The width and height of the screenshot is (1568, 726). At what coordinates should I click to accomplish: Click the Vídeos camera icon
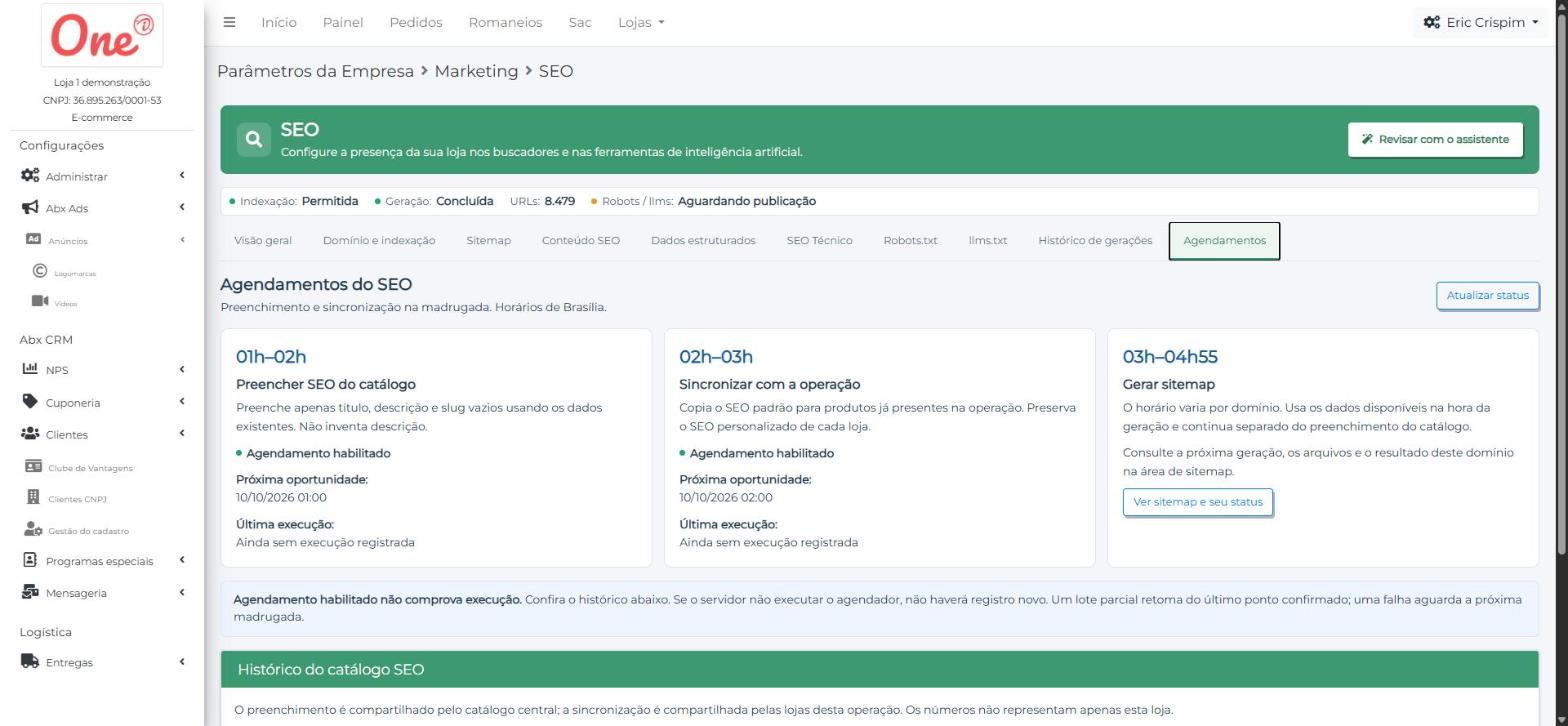[x=40, y=301]
